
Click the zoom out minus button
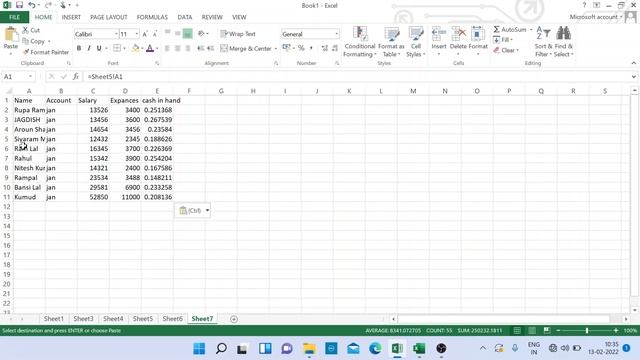click(x=558, y=330)
